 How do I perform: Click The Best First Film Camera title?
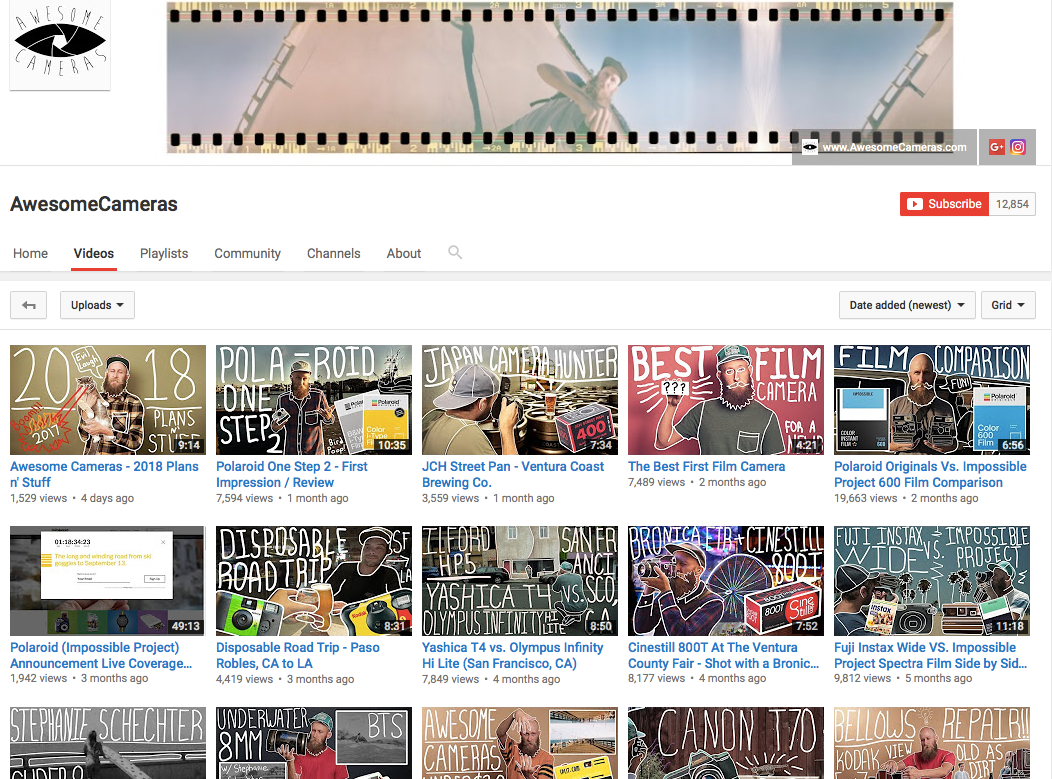click(x=706, y=466)
